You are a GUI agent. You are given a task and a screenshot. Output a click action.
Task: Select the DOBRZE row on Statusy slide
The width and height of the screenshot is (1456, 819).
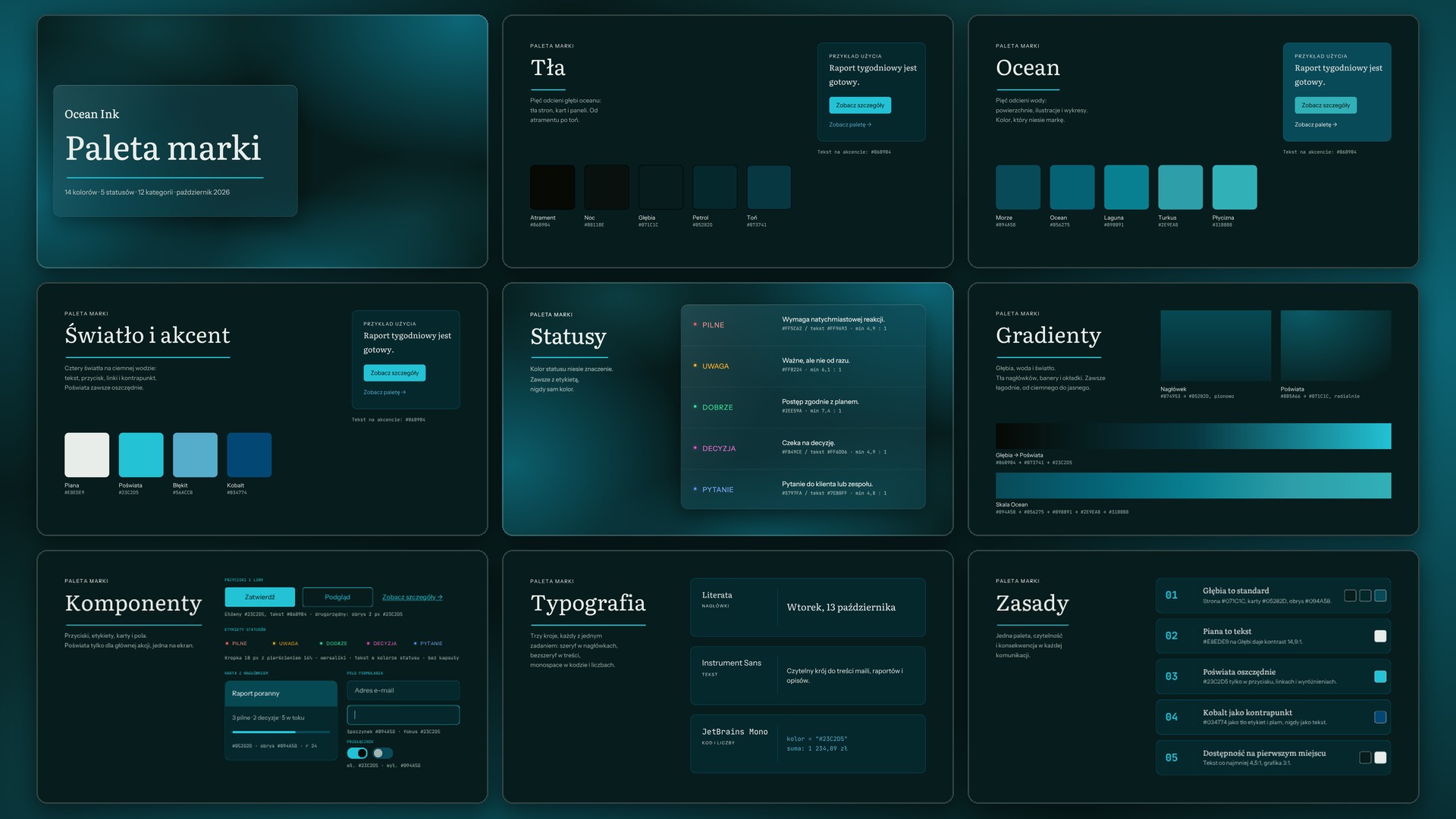(x=803, y=407)
